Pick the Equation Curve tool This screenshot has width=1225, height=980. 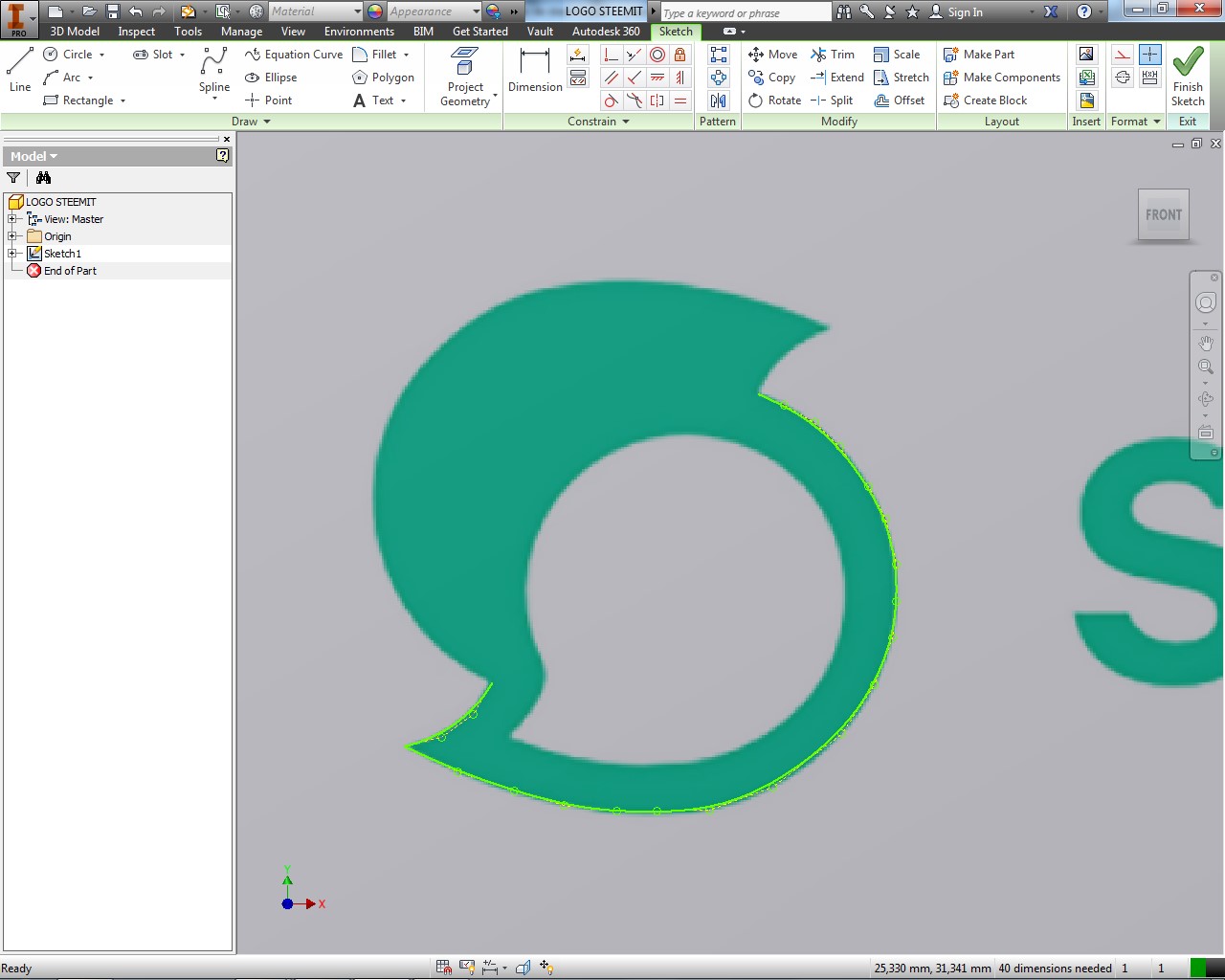point(294,55)
